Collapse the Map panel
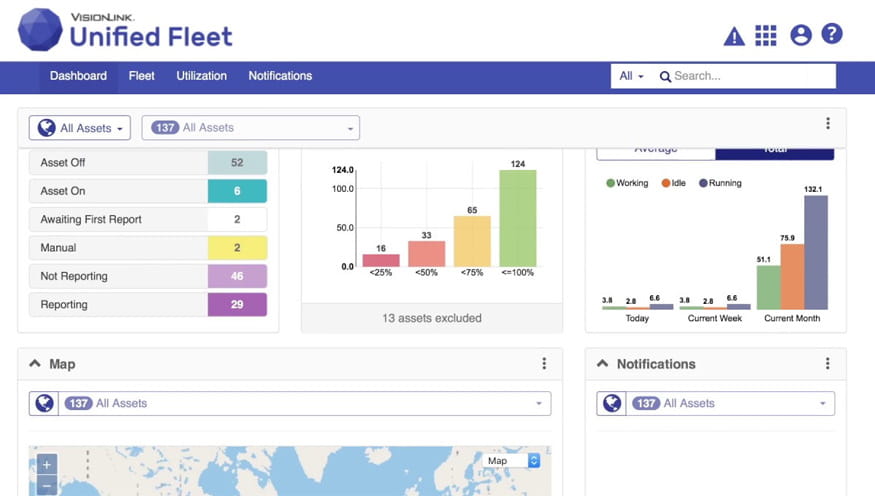The height and width of the screenshot is (500, 875). (x=35, y=363)
